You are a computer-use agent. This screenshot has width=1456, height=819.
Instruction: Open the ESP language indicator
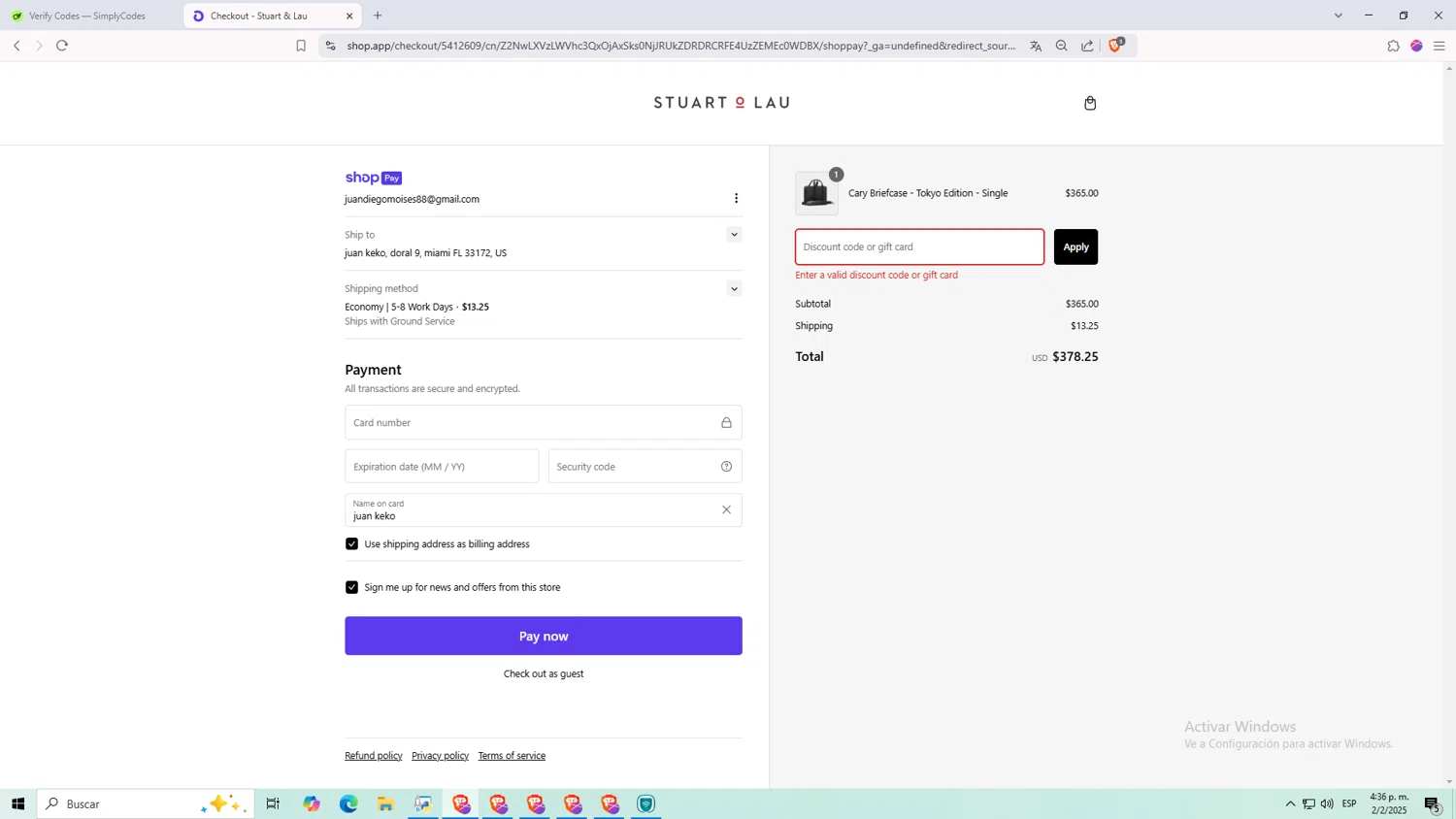1349,803
